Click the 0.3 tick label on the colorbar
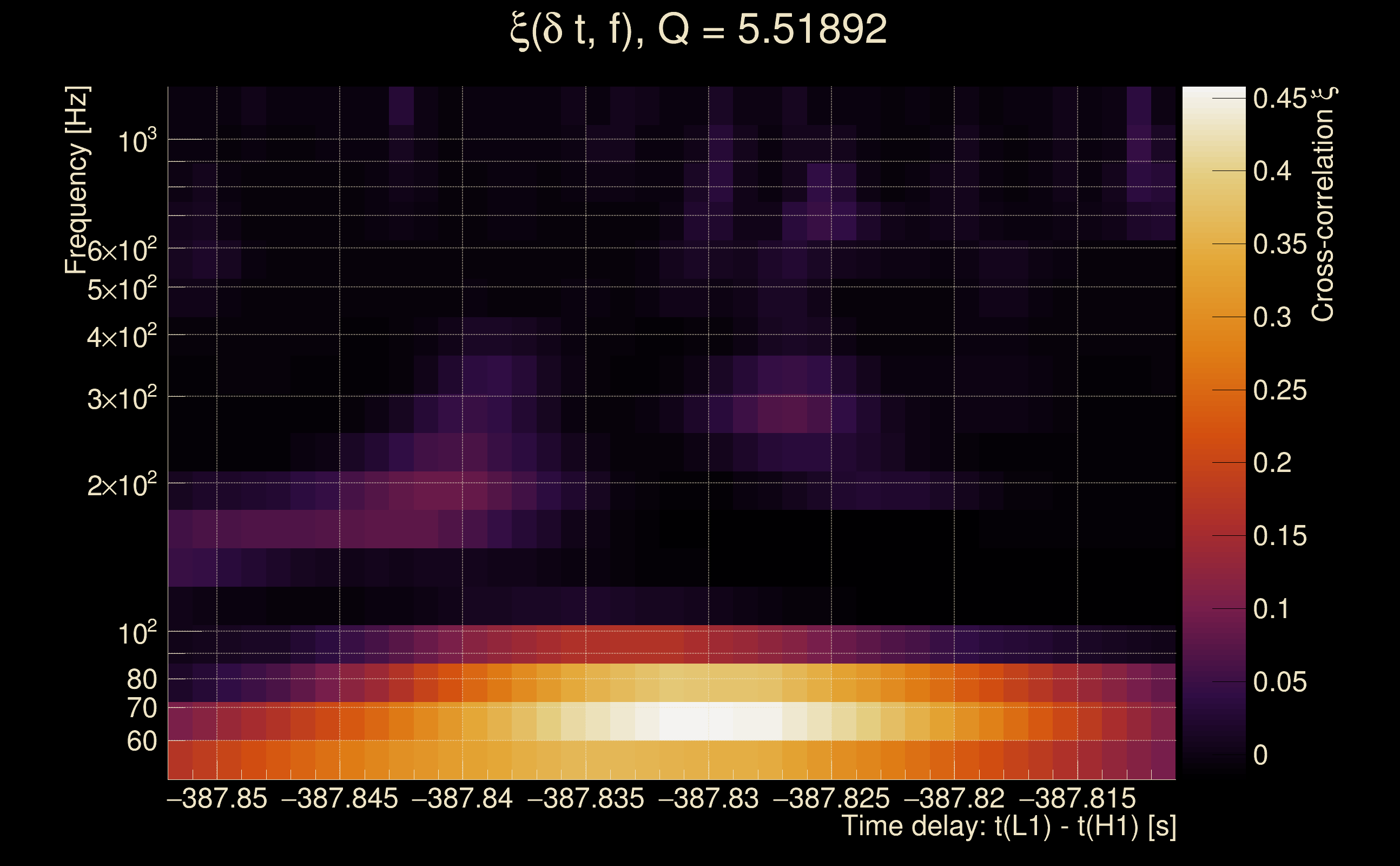 [1272, 317]
